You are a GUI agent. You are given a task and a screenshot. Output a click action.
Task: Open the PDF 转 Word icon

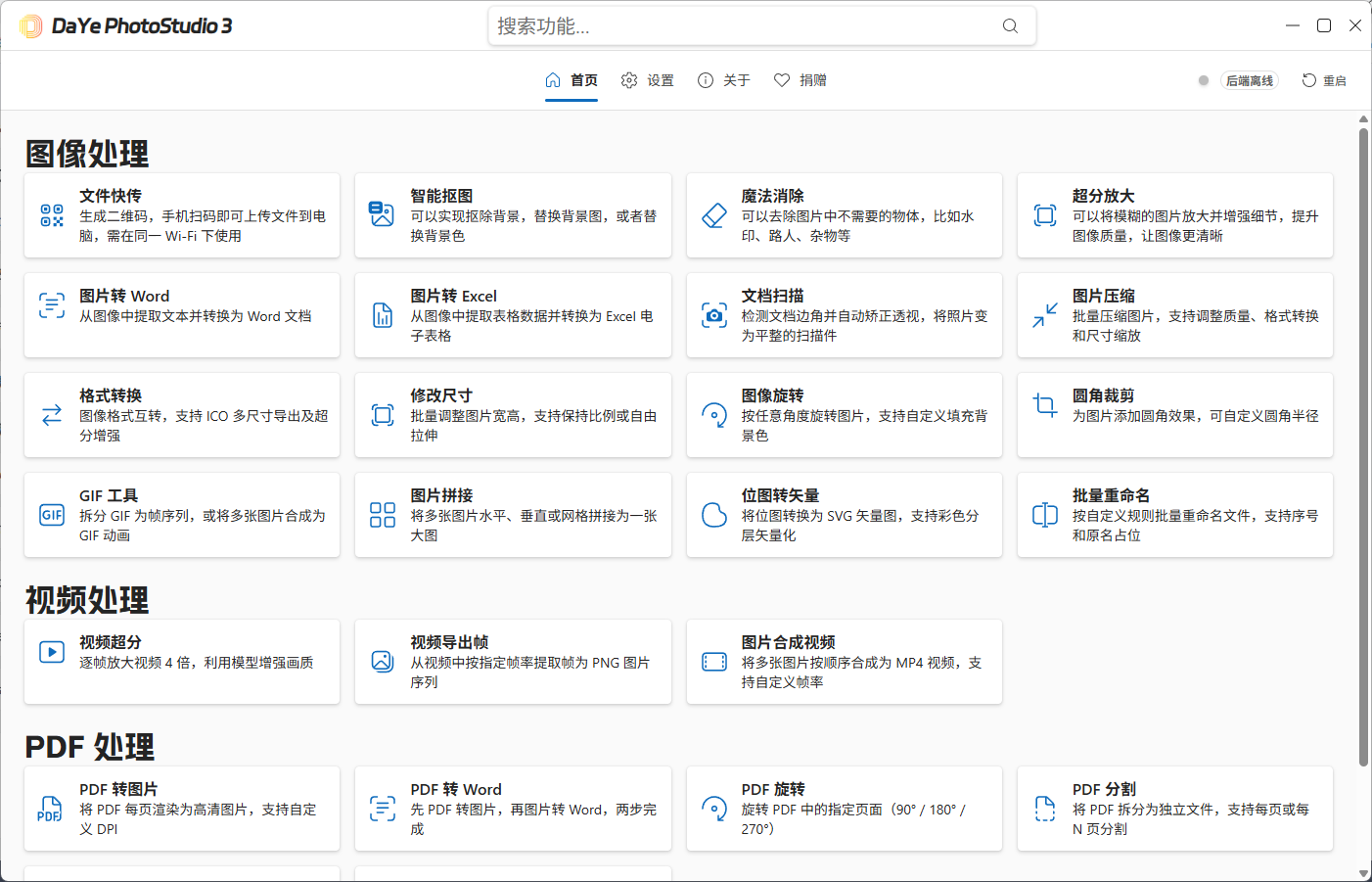click(x=383, y=809)
